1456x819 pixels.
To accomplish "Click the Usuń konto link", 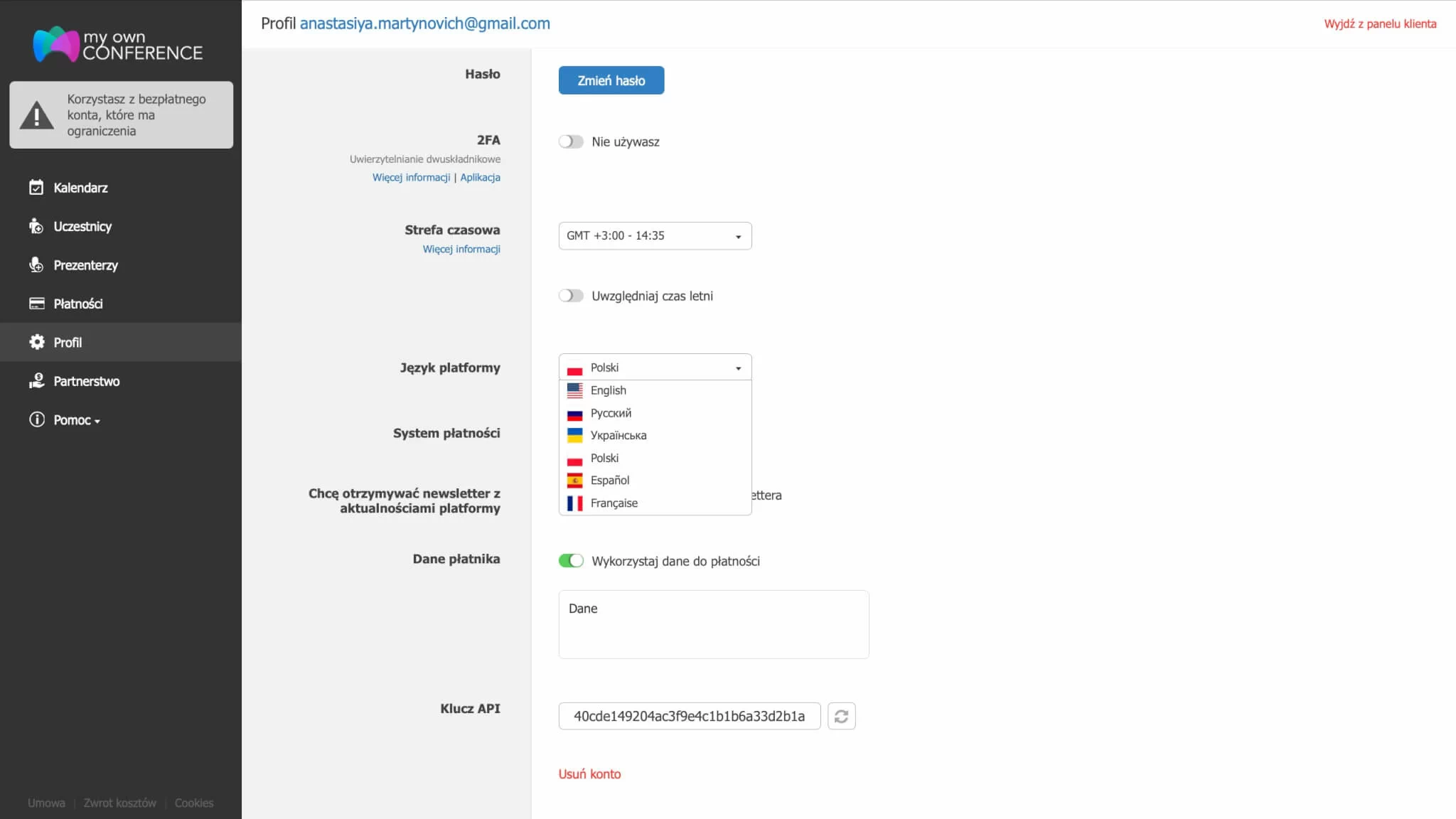I will point(589,773).
